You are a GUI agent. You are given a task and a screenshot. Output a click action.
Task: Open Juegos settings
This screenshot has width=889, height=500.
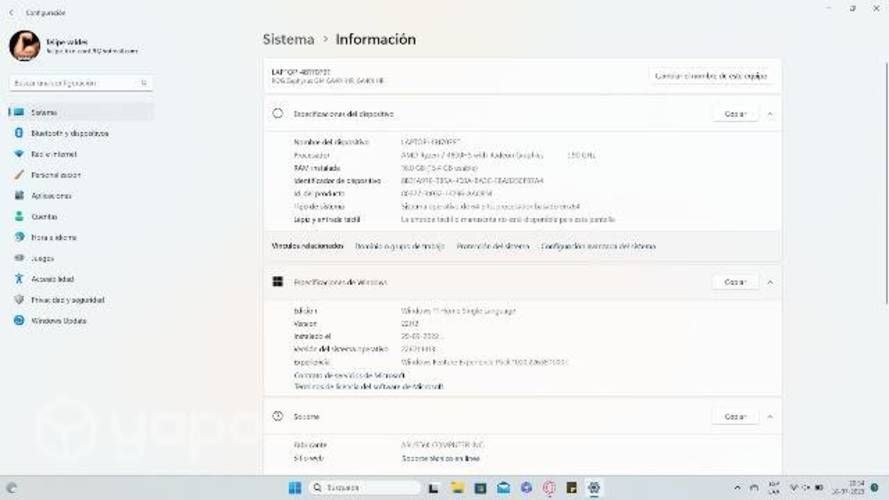(x=81, y=259)
